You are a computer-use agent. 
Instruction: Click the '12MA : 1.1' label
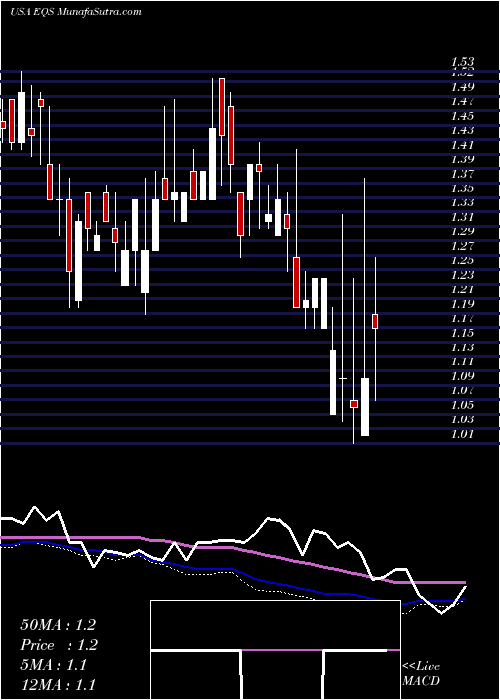pos(58,684)
